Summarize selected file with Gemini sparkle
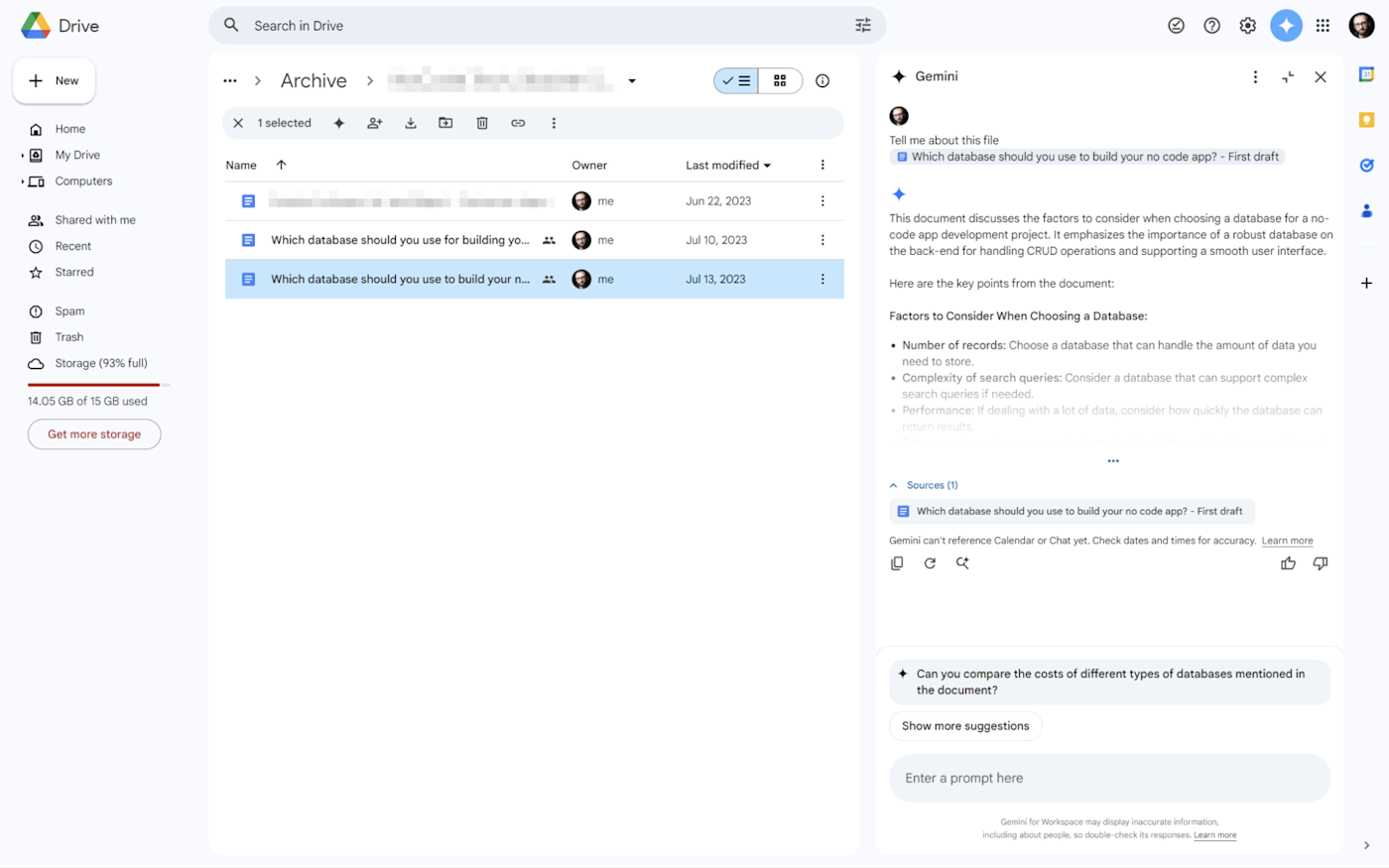The width and height of the screenshot is (1389, 868). coord(339,123)
